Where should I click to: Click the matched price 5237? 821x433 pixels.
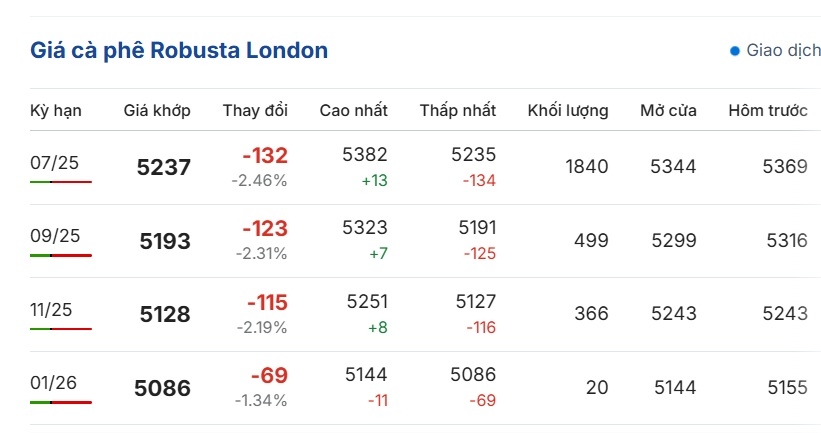(163, 168)
